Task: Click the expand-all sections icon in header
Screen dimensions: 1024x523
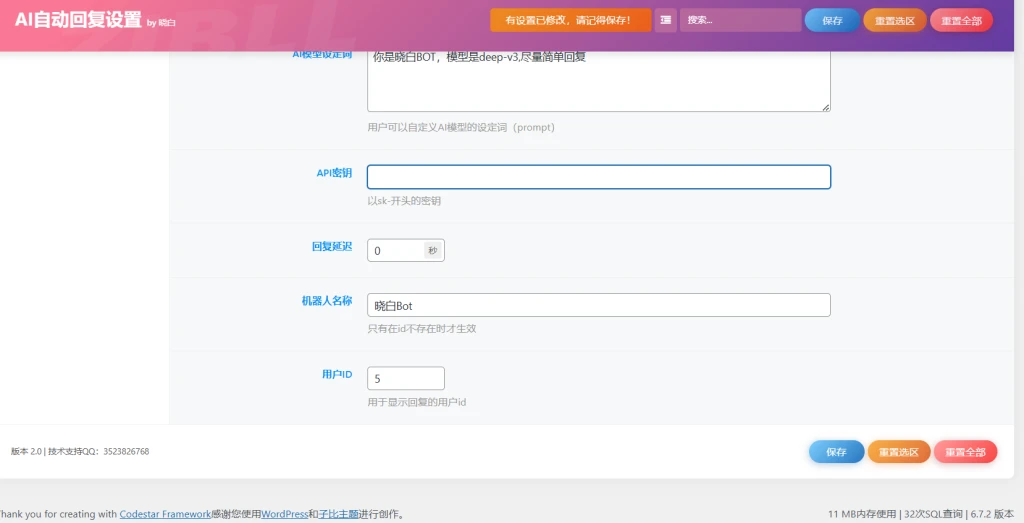Action: pos(665,20)
